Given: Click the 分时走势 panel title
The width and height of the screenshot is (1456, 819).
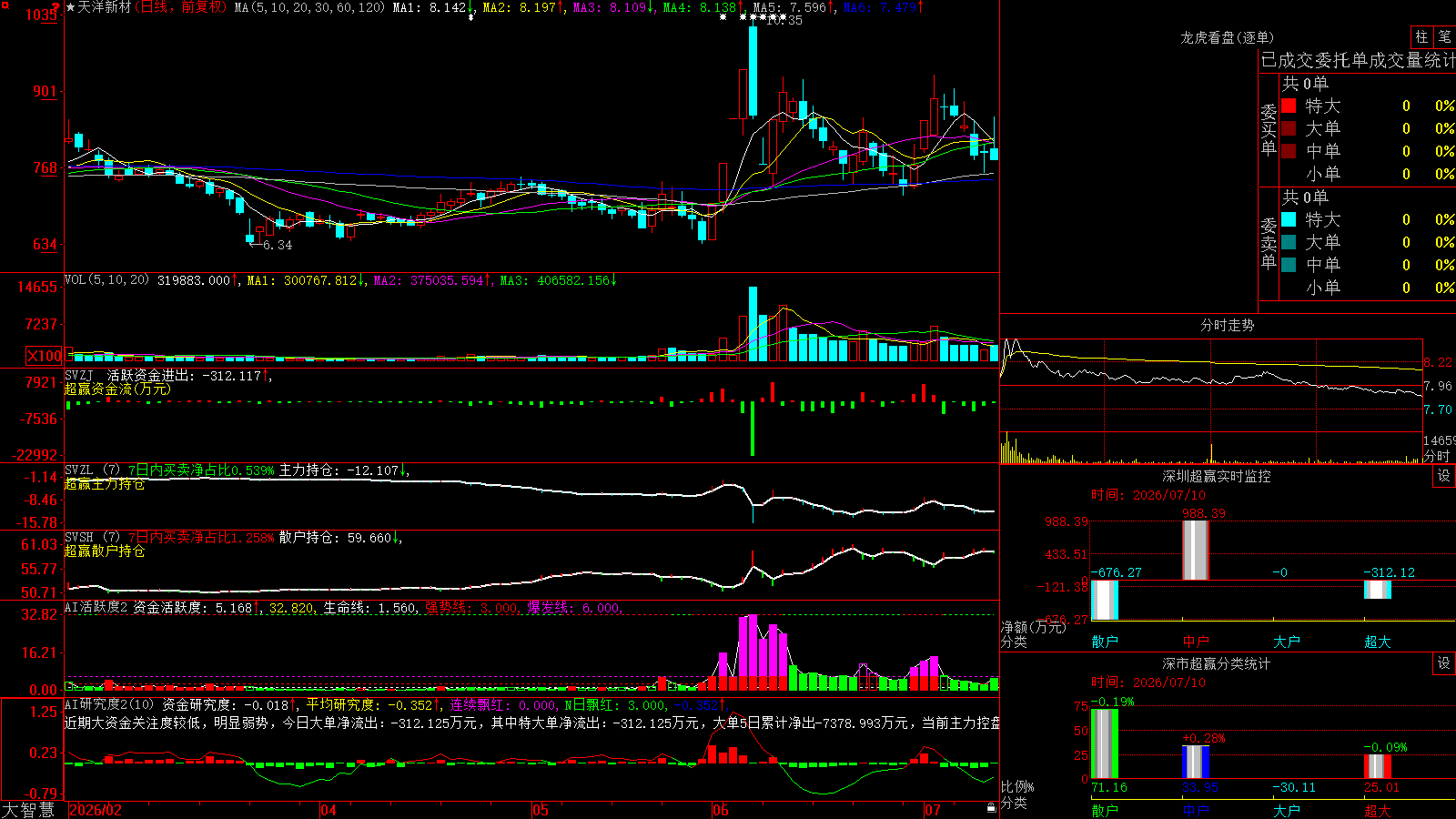Looking at the screenshot, I should pos(1228,325).
